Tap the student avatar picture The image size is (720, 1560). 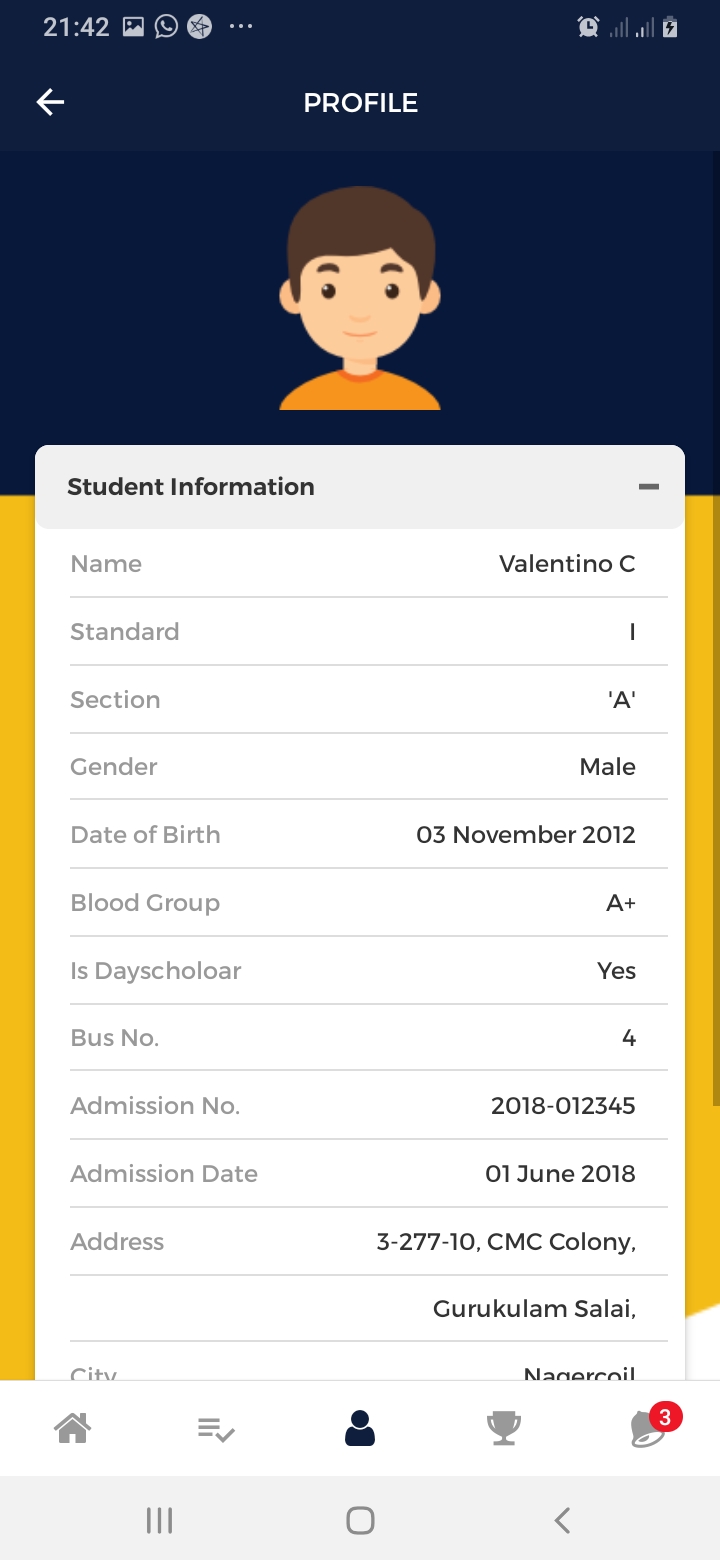(x=360, y=298)
